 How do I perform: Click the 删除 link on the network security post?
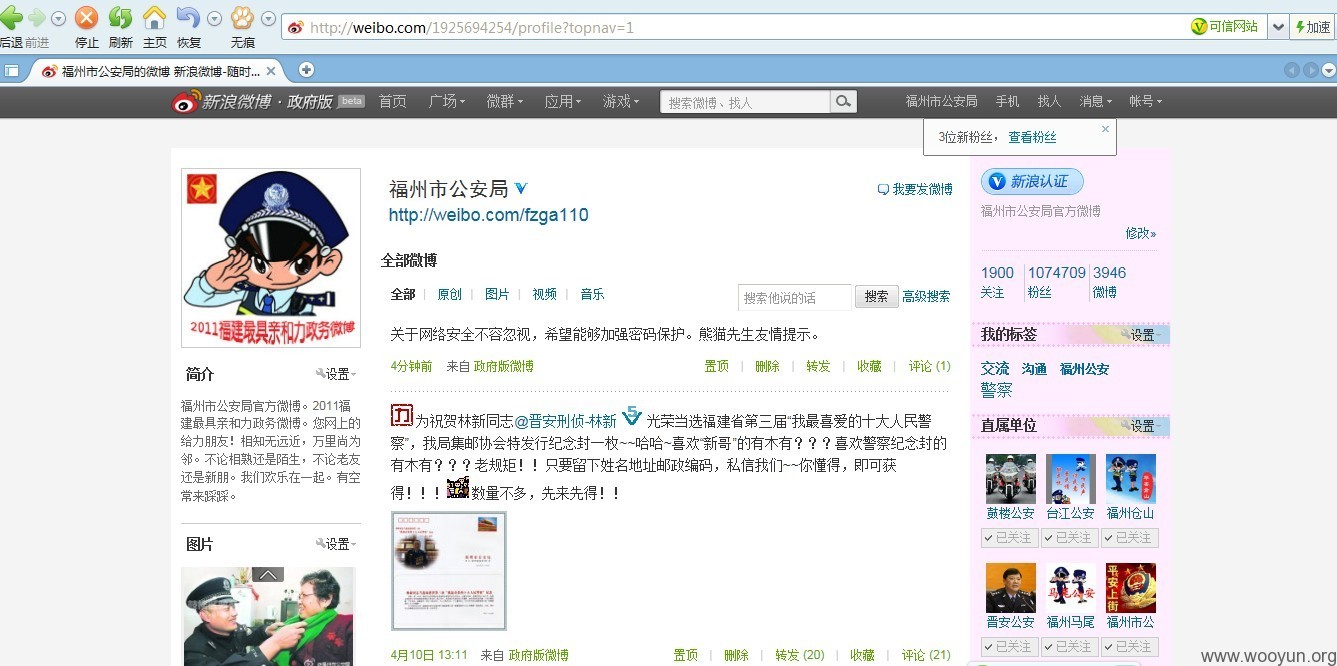(767, 367)
